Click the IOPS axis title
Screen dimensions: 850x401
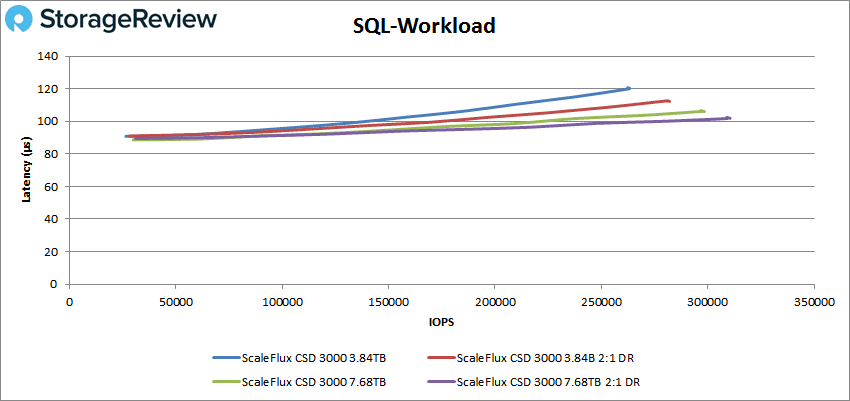pyautogui.click(x=442, y=322)
